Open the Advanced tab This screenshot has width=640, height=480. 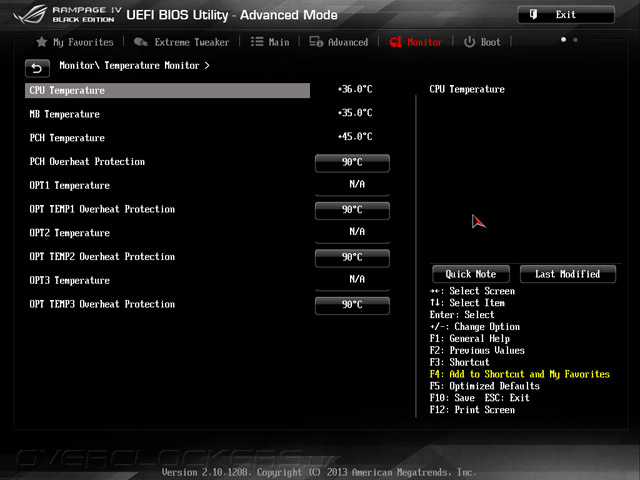(x=338, y=42)
